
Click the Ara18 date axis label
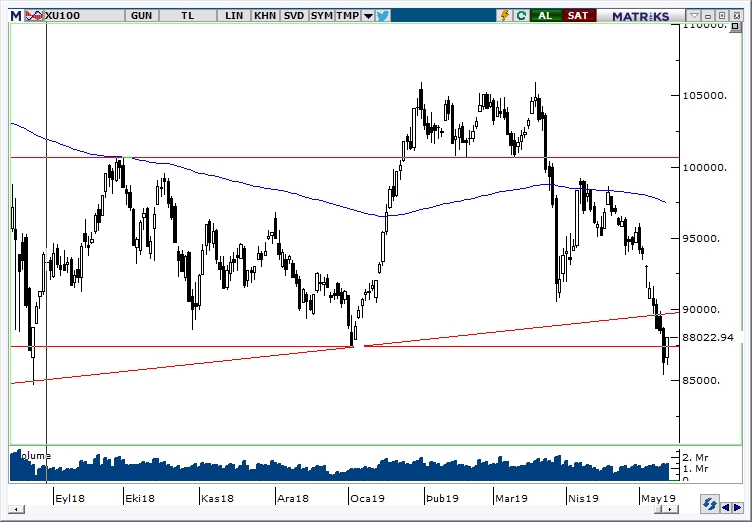[x=293, y=498]
